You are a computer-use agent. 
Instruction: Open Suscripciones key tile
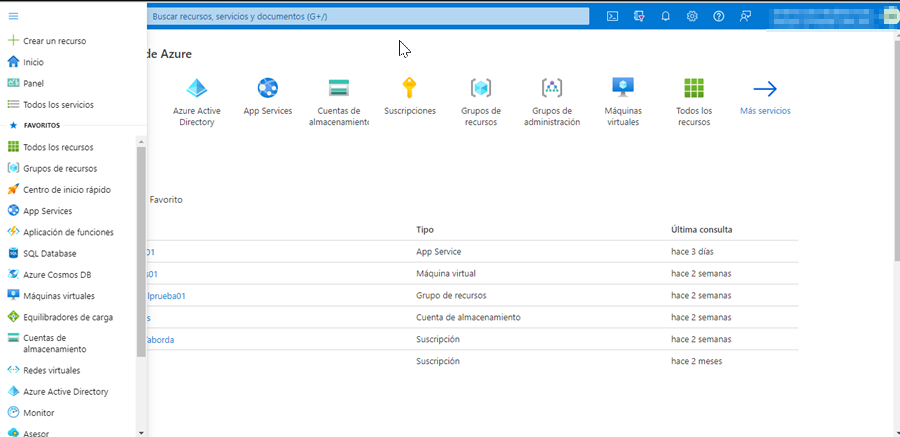coord(410,96)
